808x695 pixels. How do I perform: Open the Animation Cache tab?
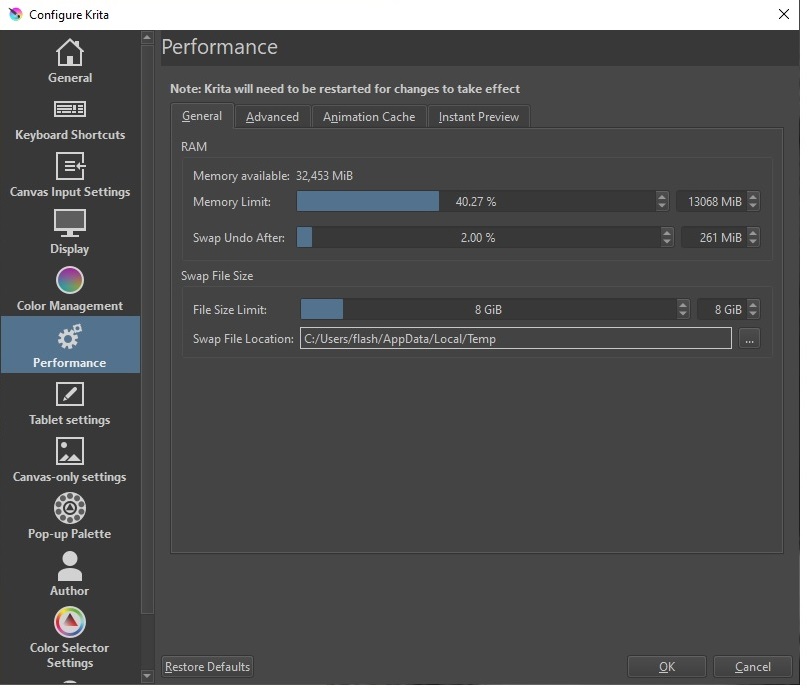369,117
